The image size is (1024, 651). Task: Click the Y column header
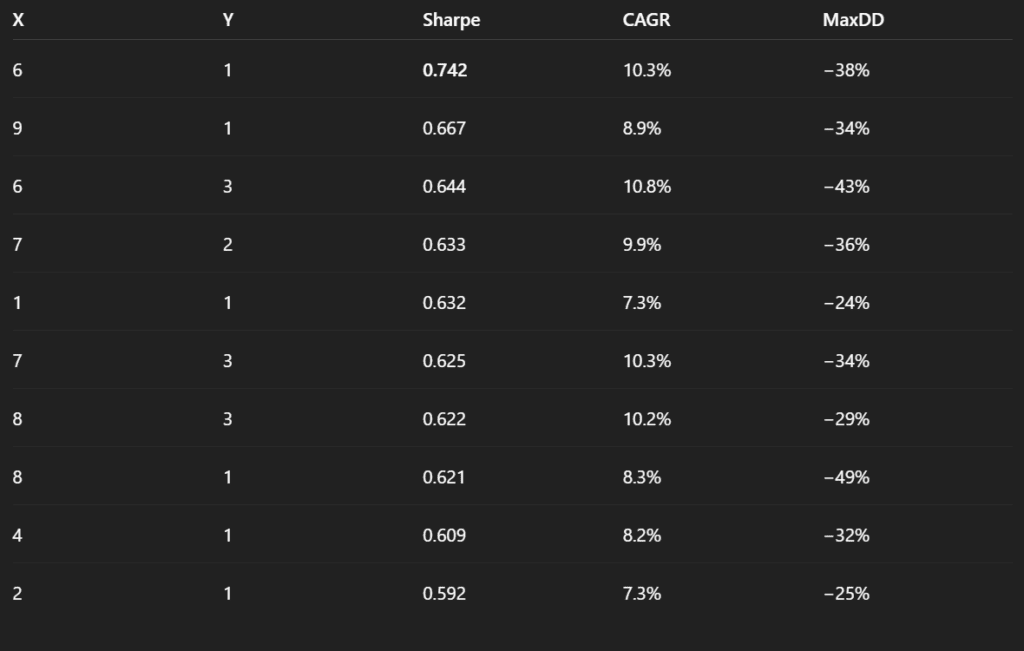(228, 20)
